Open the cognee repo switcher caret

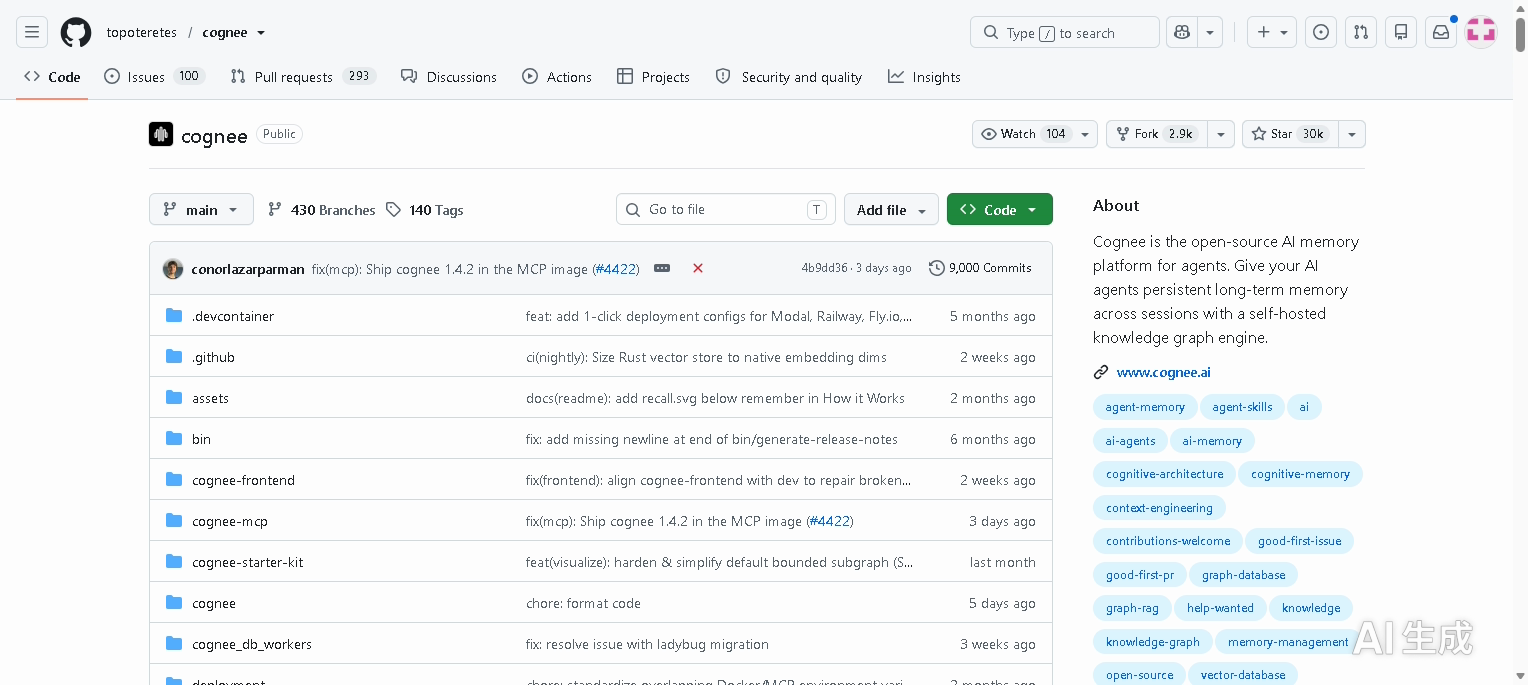click(x=261, y=33)
